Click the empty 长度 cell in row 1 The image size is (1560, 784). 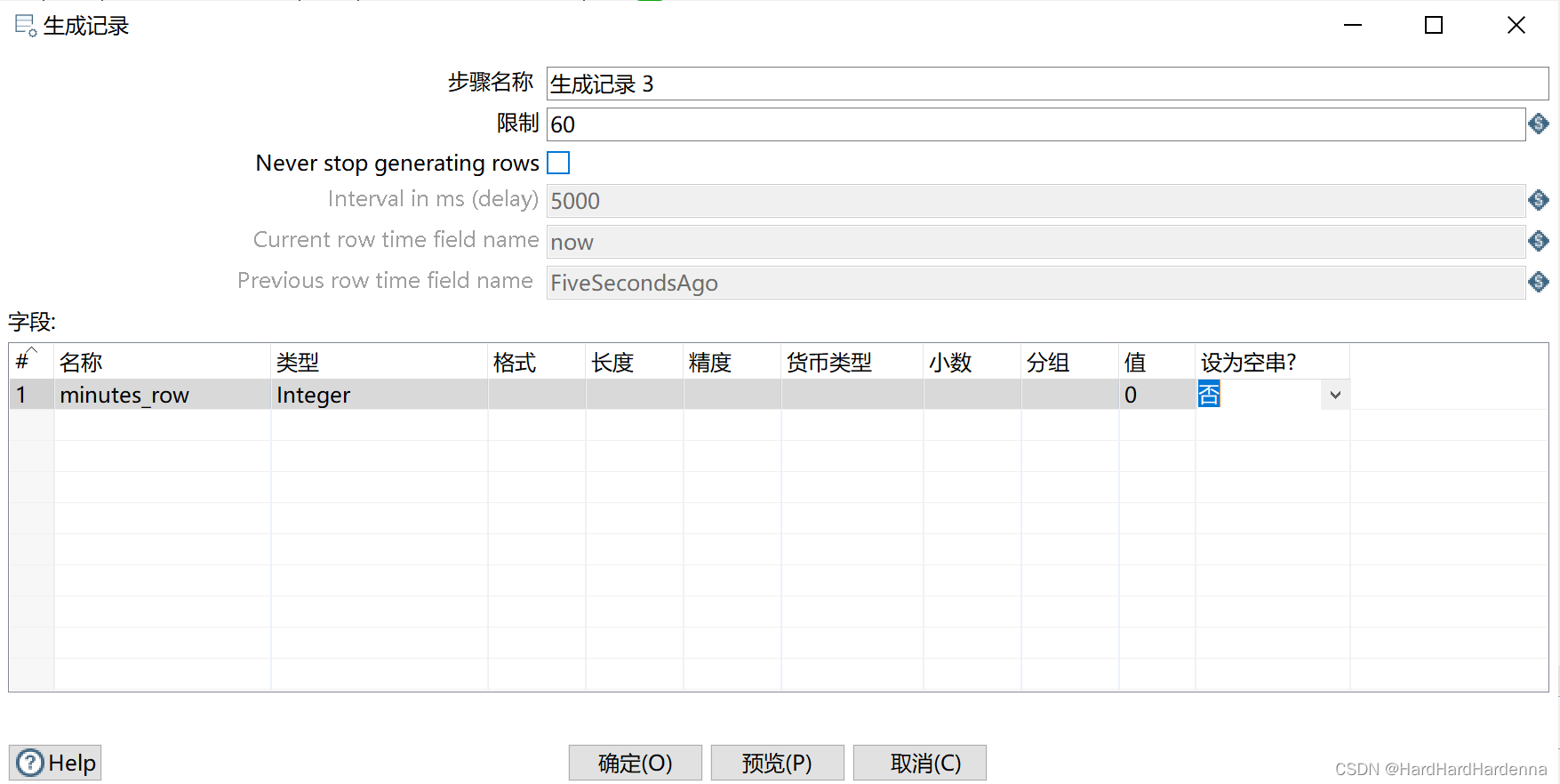[635, 395]
